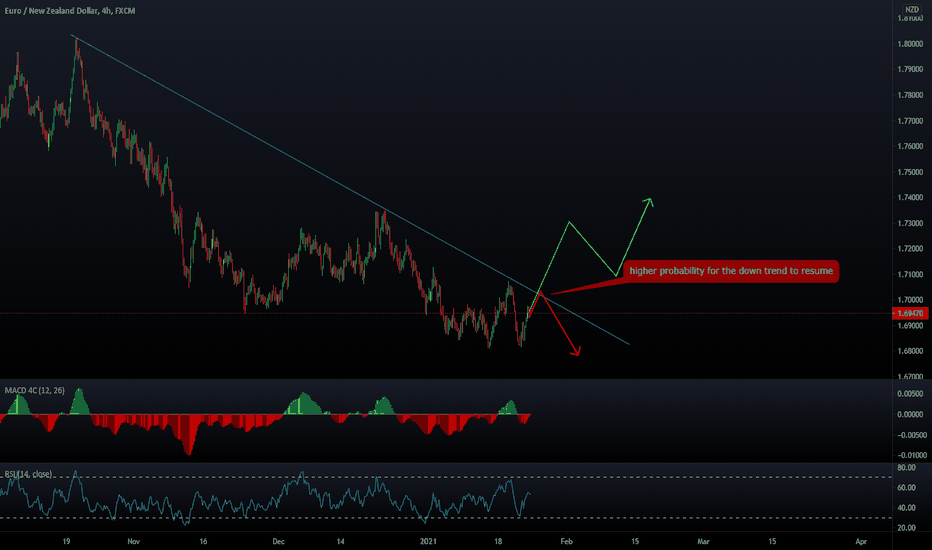Click the Dec label on time axis

point(278,542)
